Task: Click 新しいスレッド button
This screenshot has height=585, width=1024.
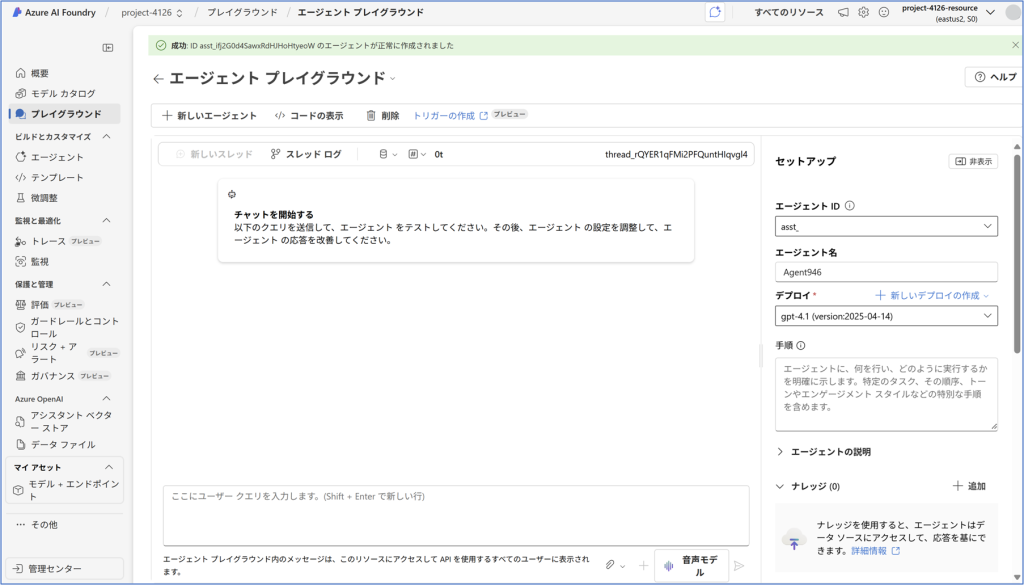Action: click(214, 154)
